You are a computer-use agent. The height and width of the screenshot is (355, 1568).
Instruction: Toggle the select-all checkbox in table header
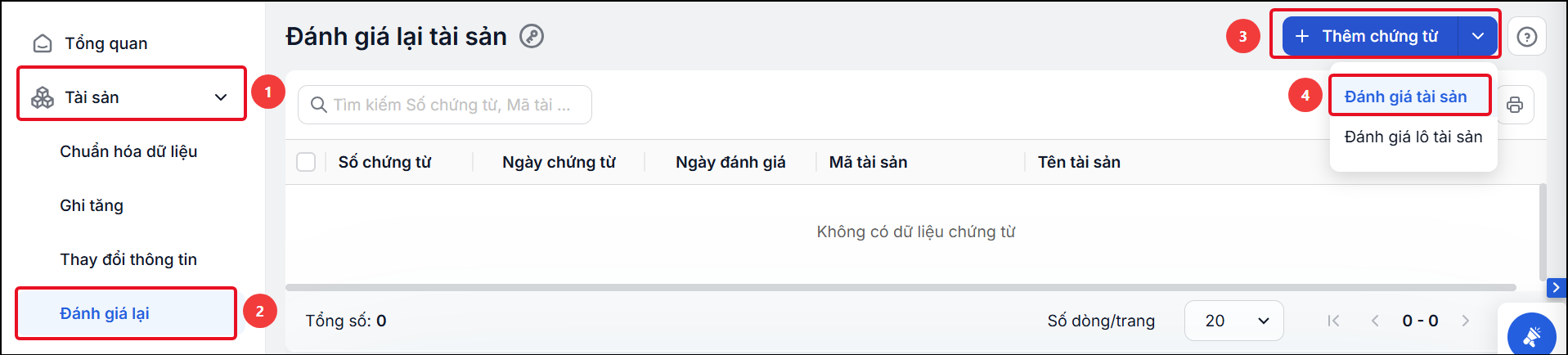tap(306, 162)
